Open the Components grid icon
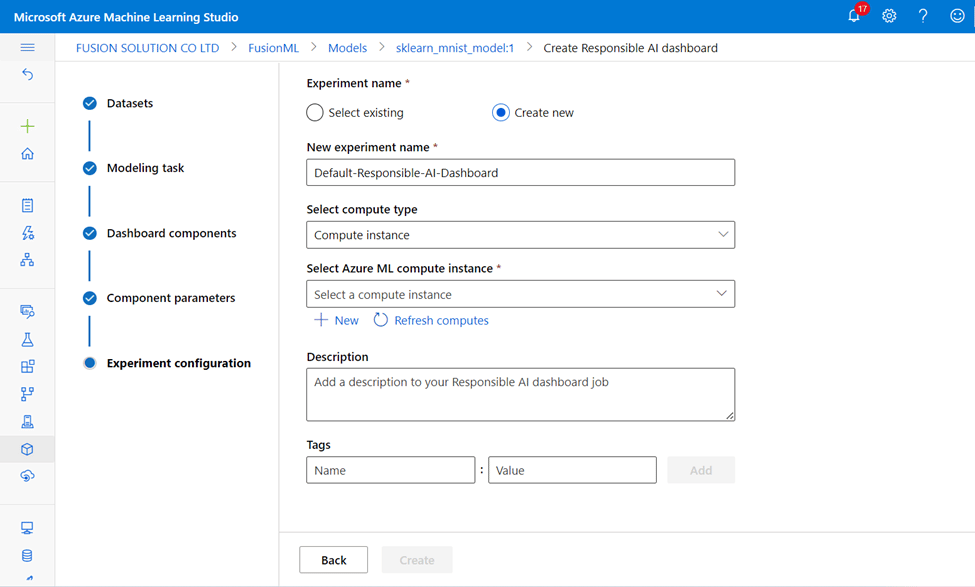This screenshot has height=587, width=975. 27,367
